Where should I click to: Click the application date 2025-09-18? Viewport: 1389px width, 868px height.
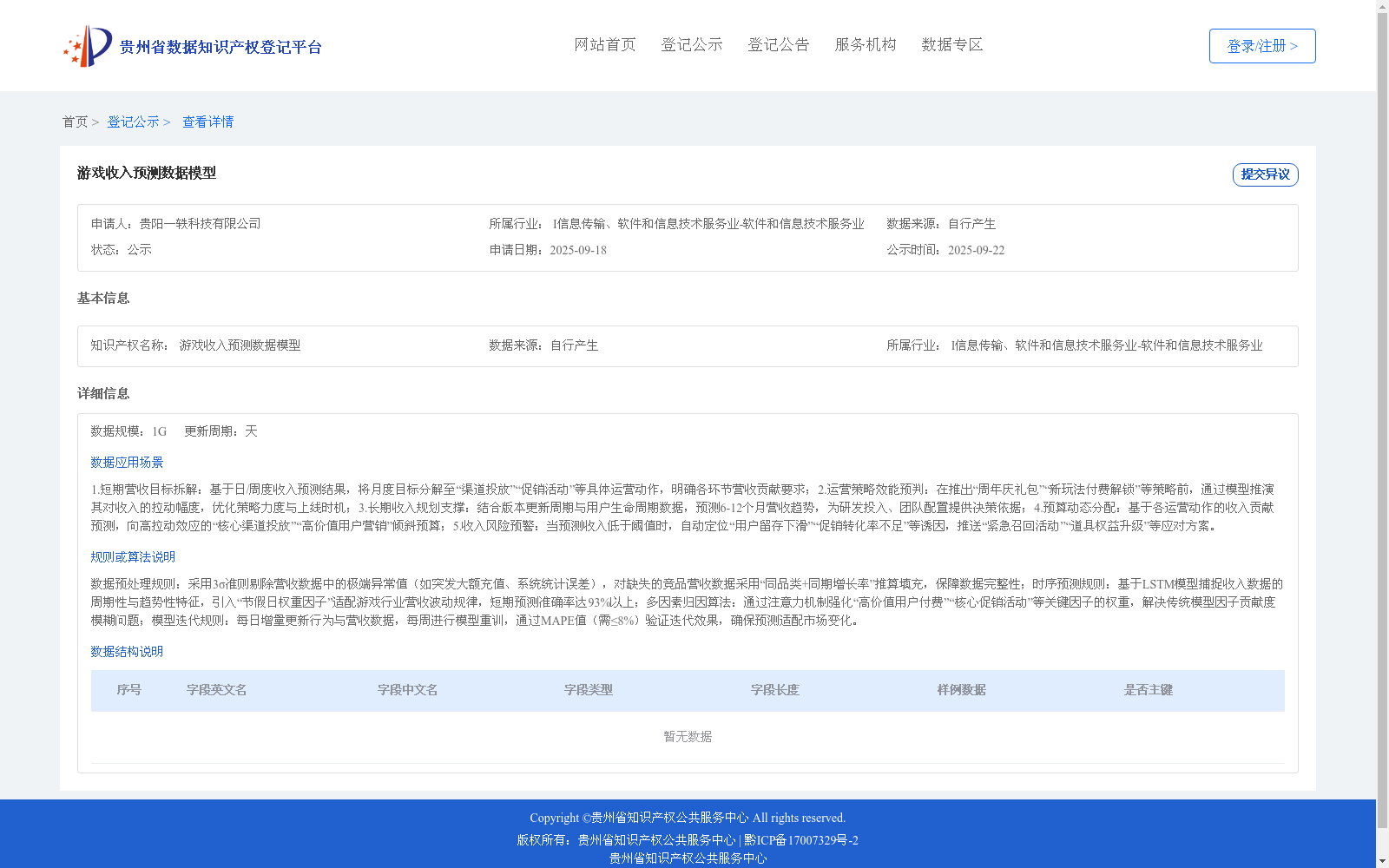pyautogui.click(x=578, y=250)
